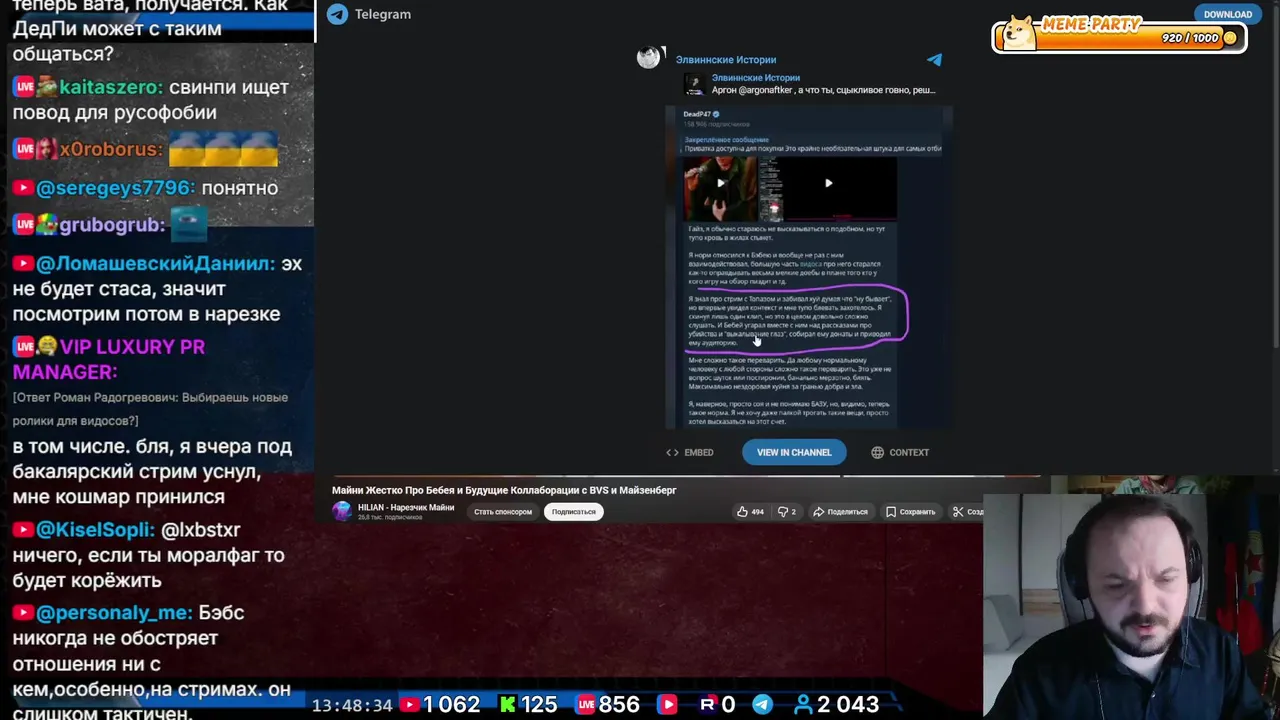Subscribe with the Подписаться button

(x=574, y=512)
